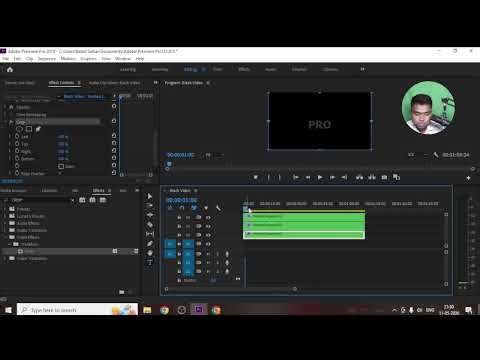Toggle the Bottom crop stopwatch animation
The height and width of the screenshot is (360, 480).
coord(17,159)
